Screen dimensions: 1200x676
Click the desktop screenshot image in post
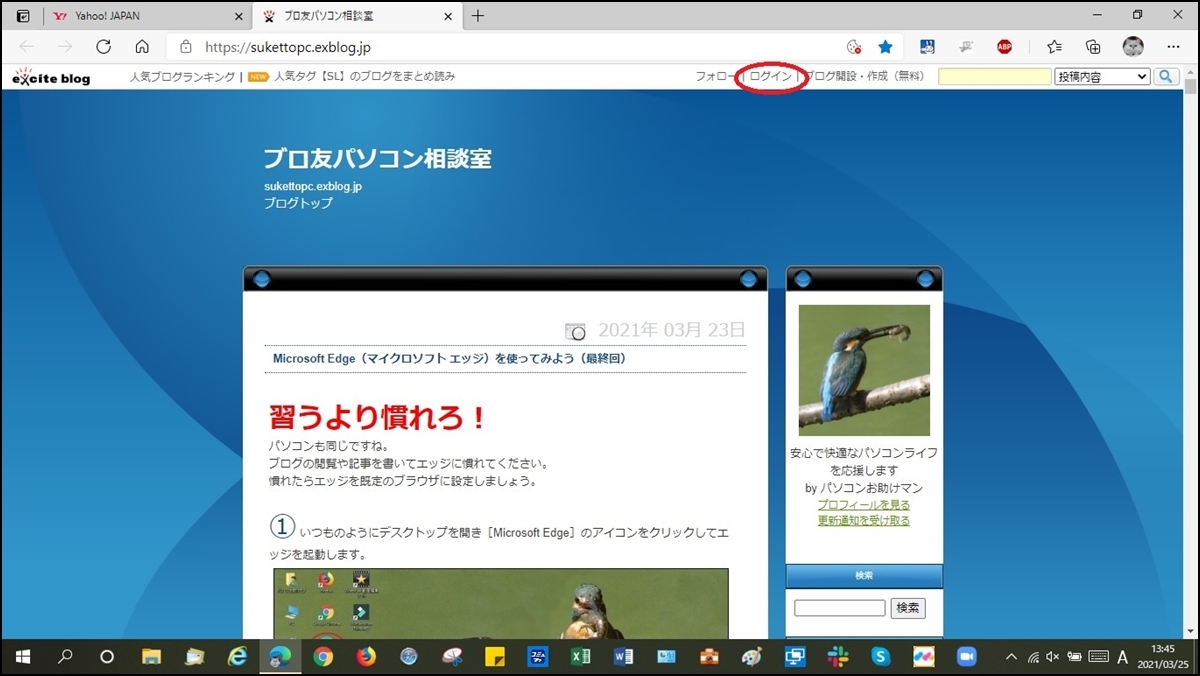pos(501,603)
